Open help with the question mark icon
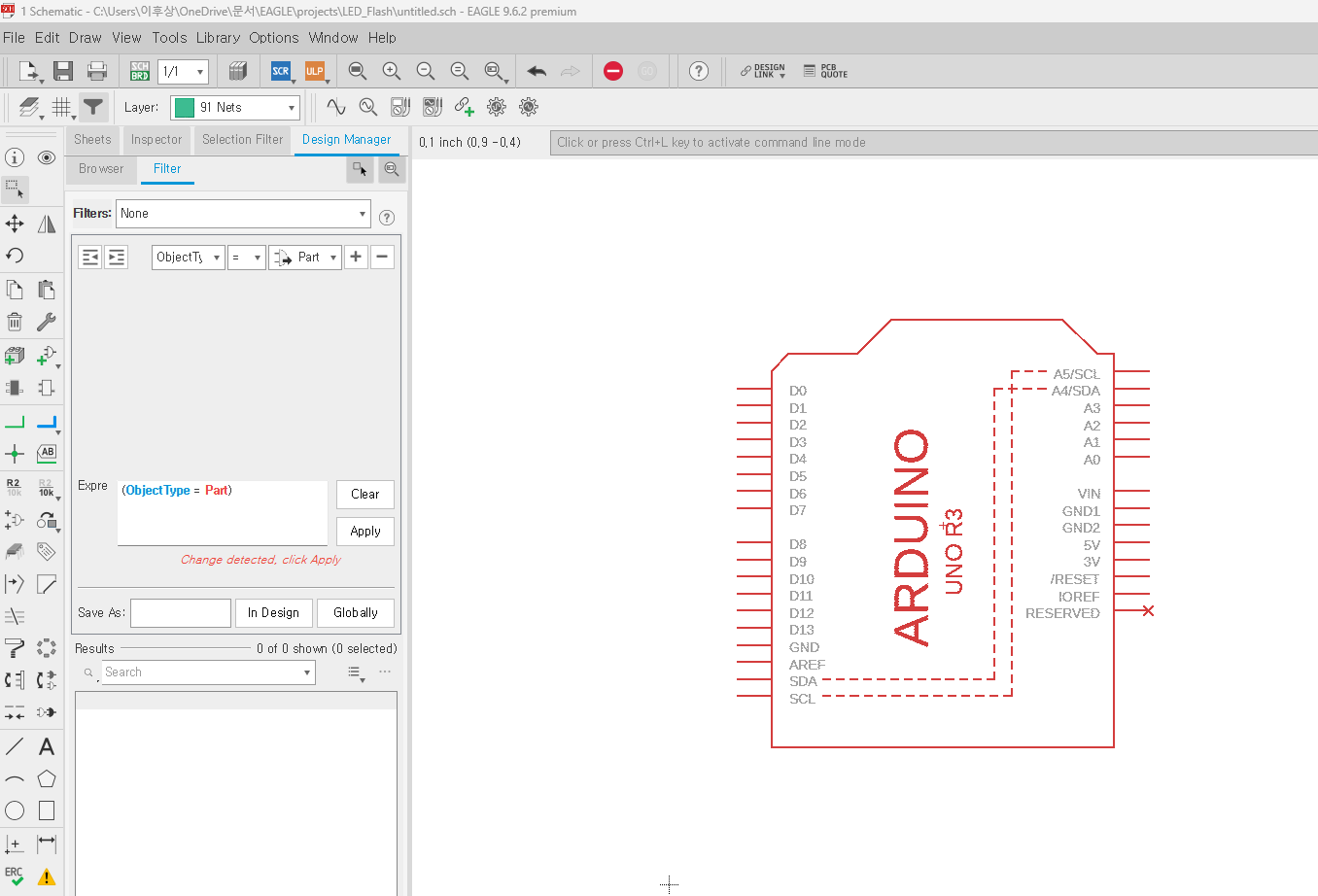The image size is (1318, 896). (x=699, y=71)
